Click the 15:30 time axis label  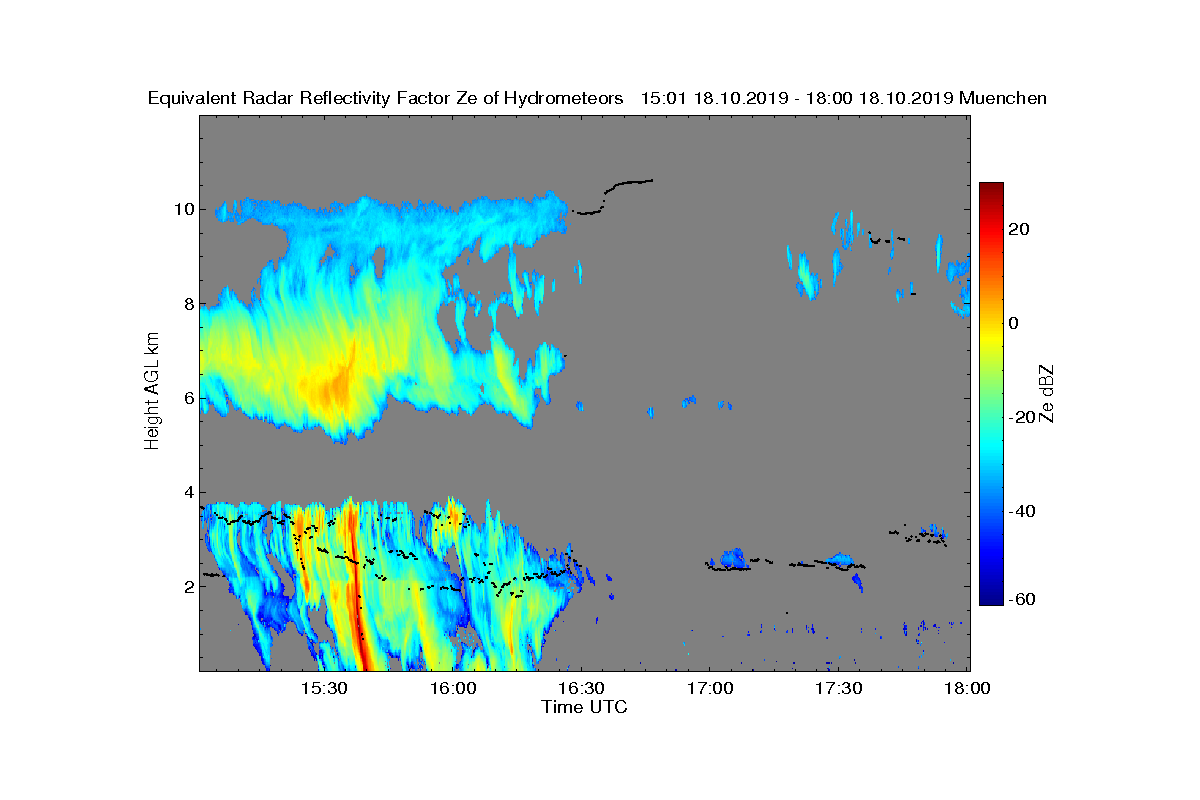click(x=324, y=688)
